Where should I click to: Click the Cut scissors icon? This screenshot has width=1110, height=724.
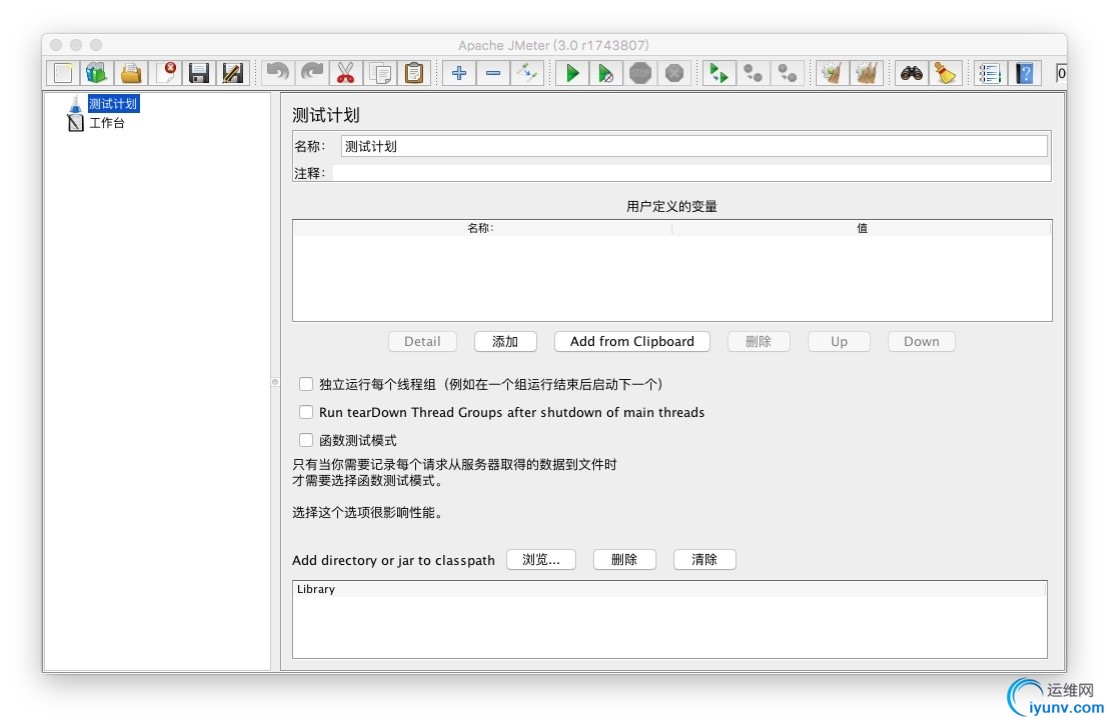pyautogui.click(x=345, y=73)
